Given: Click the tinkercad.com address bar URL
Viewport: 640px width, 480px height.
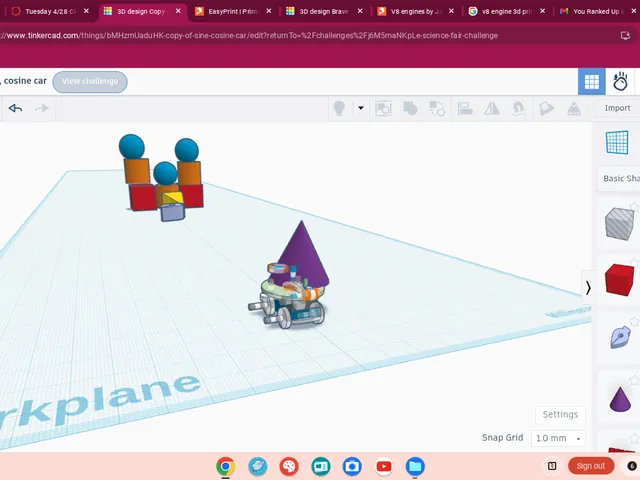Looking at the screenshot, I should point(249,36).
